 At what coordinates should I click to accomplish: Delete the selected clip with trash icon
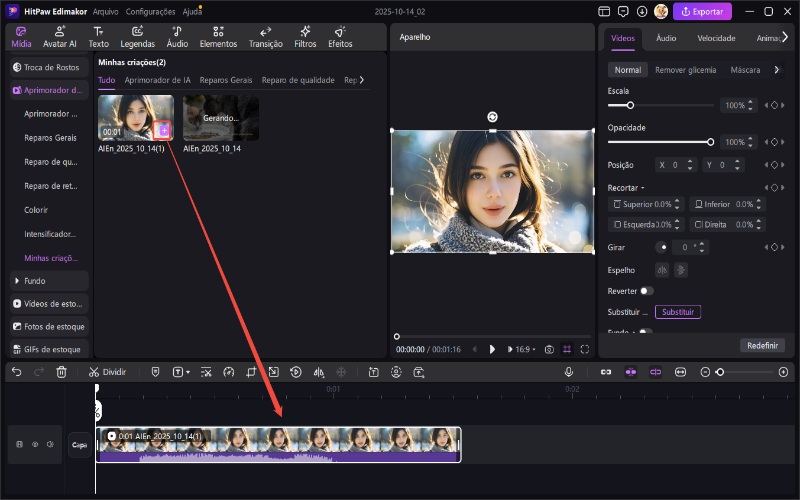61,372
